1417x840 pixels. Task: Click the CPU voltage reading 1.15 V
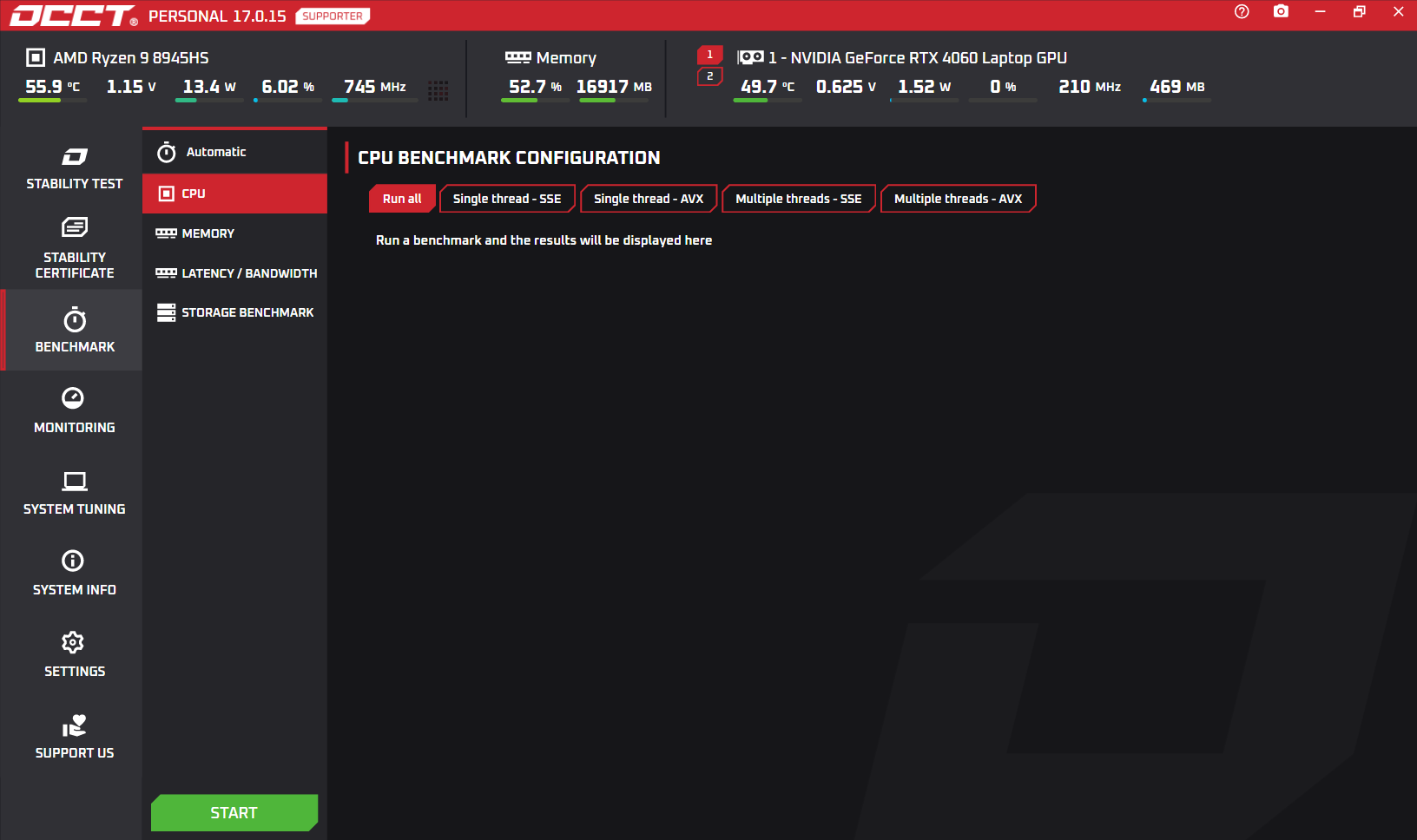[131, 87]
